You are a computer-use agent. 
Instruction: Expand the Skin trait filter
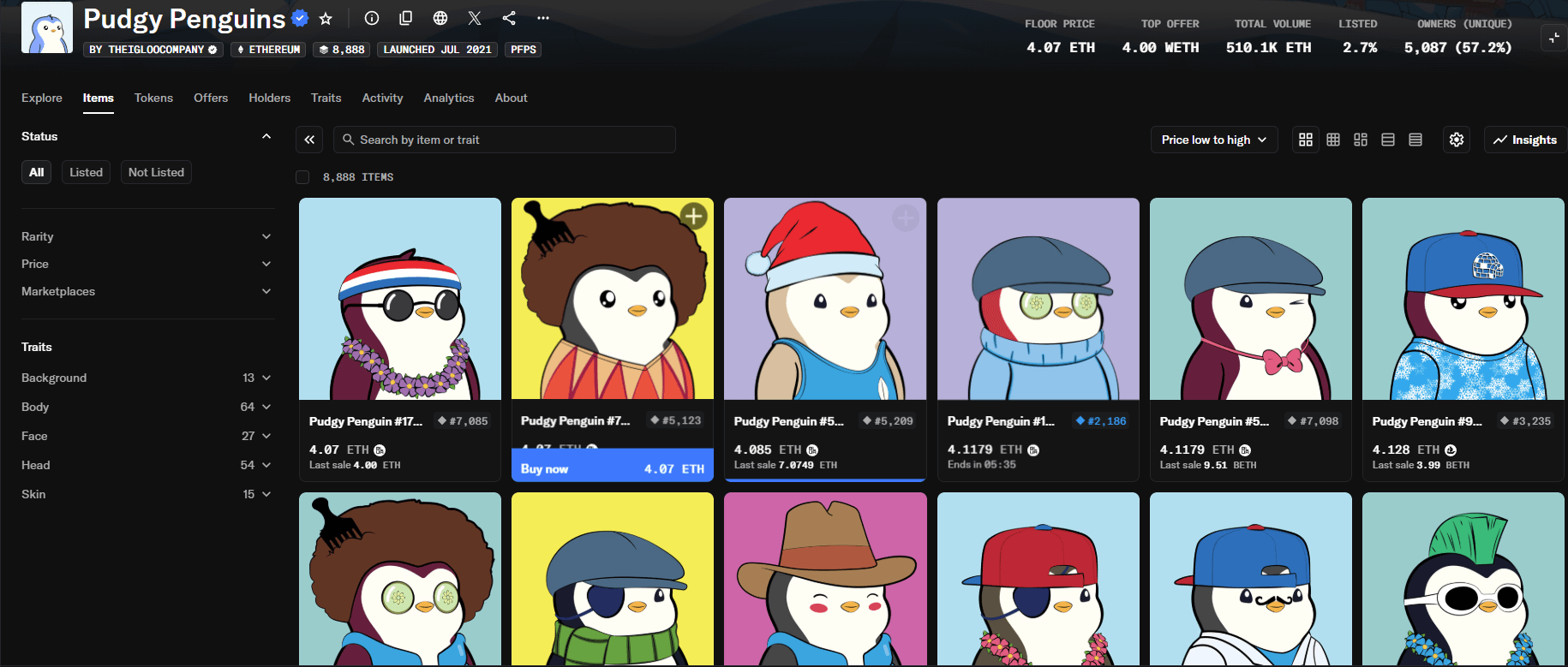click(x=147, y=494)
